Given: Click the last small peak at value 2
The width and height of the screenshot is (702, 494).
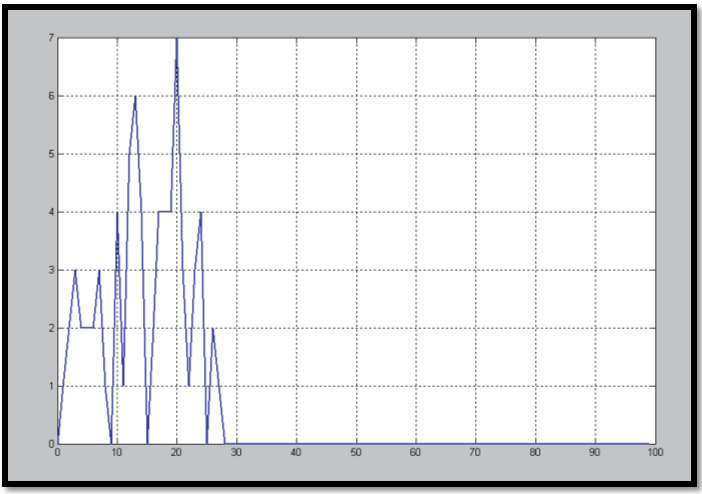Looking at the screenshot, I should pos(212,329).
